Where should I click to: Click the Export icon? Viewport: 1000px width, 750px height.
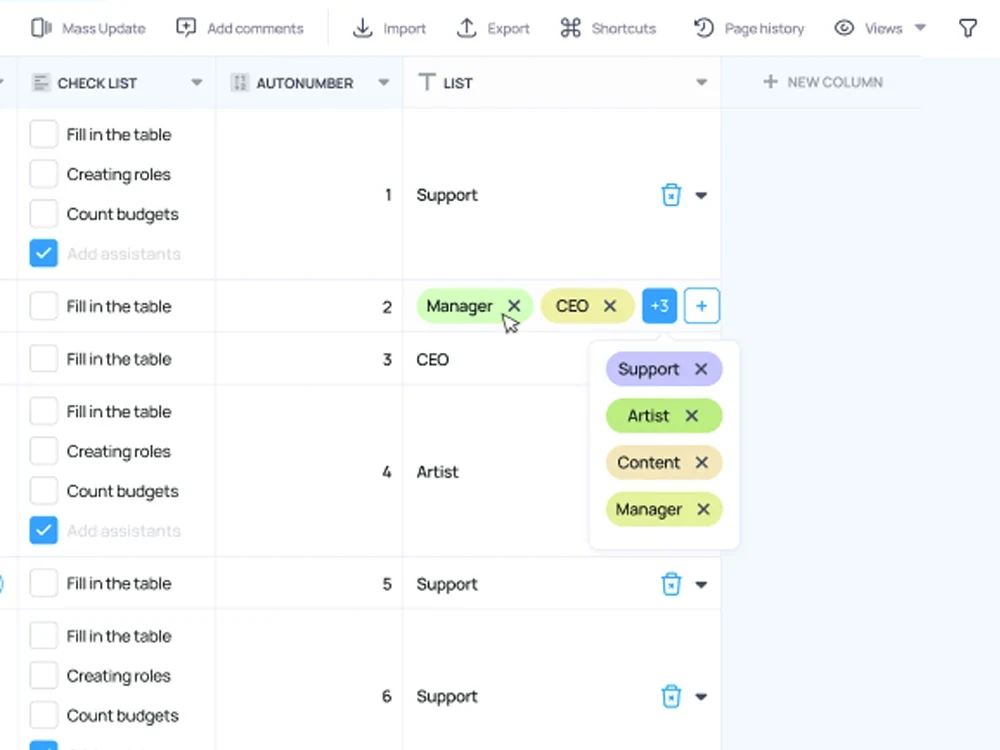(467, 28)
